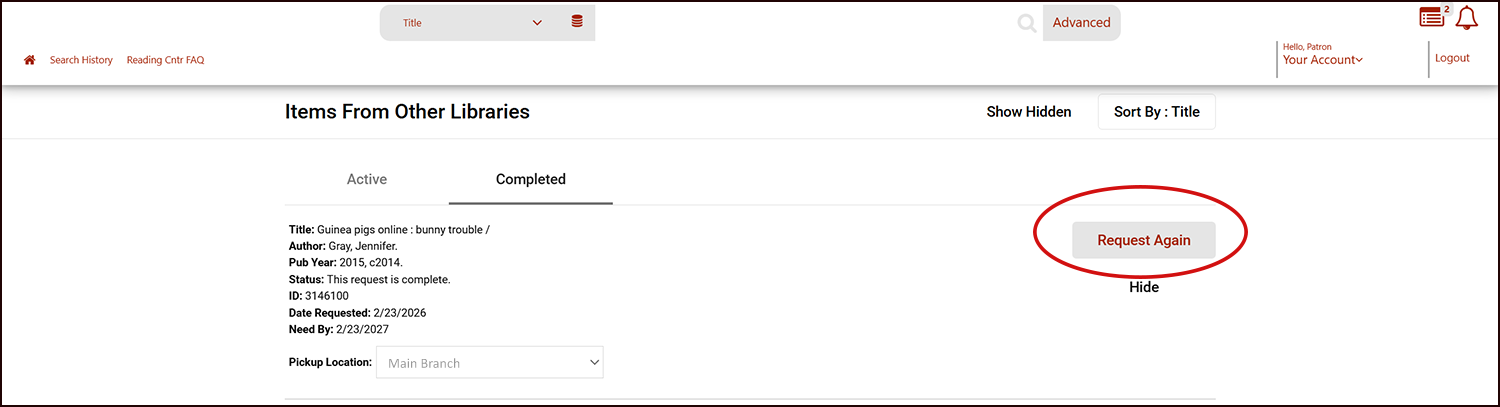Image resolution: width=1500 pixels, height=407 pixels.
Task: Click into the search text field
Action: [x=800, y=23]
